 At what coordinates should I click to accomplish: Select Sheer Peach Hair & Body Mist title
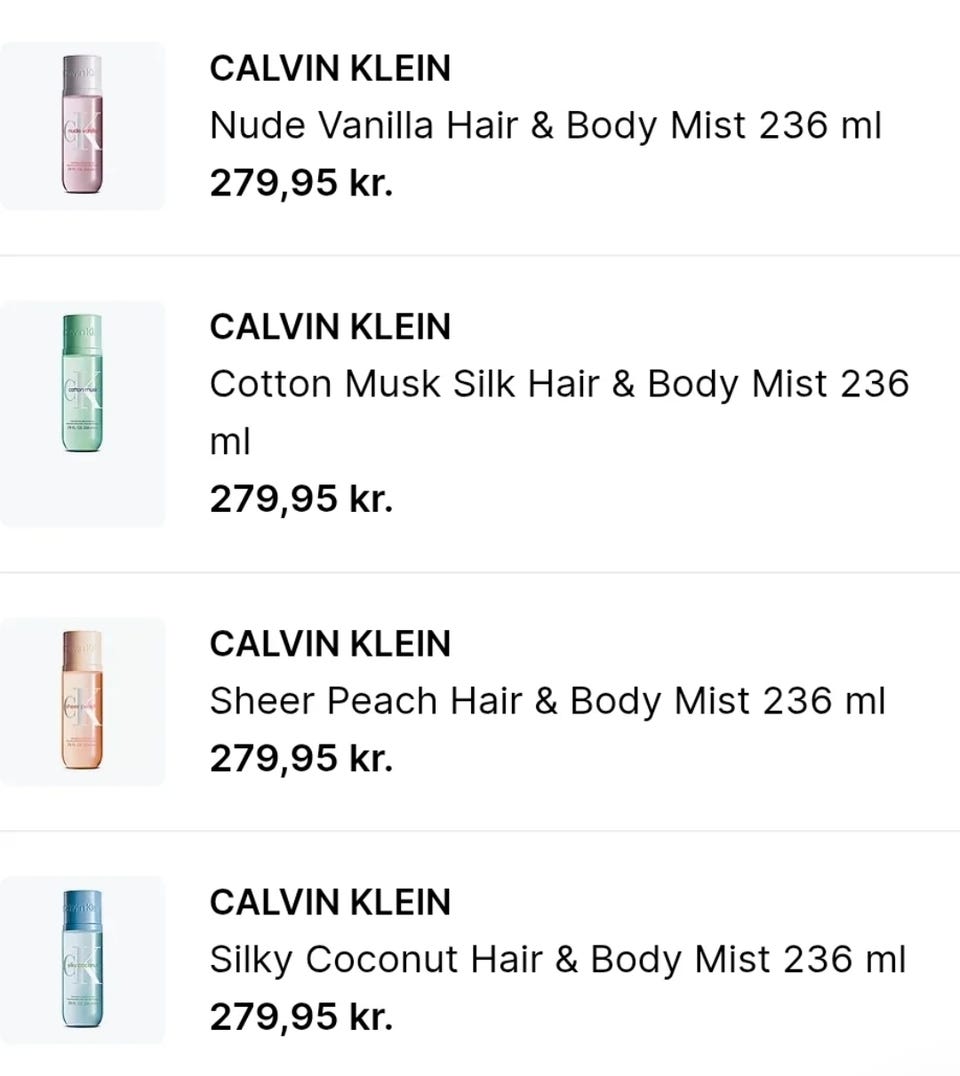(x=548, y=701)
